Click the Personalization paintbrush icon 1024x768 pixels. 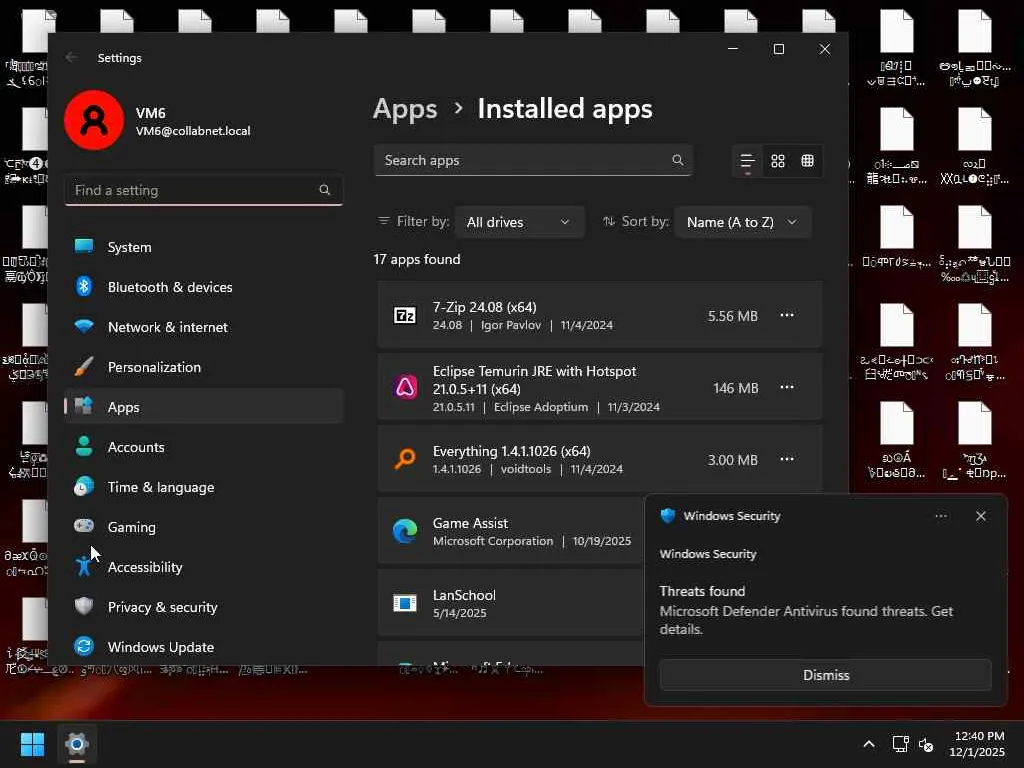click(x=84, y=366)
